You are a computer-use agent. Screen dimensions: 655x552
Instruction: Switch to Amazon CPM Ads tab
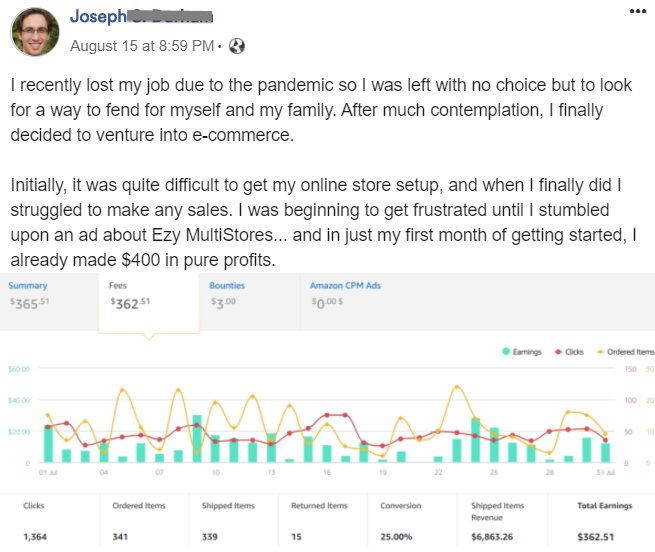(x=346, y=292)
